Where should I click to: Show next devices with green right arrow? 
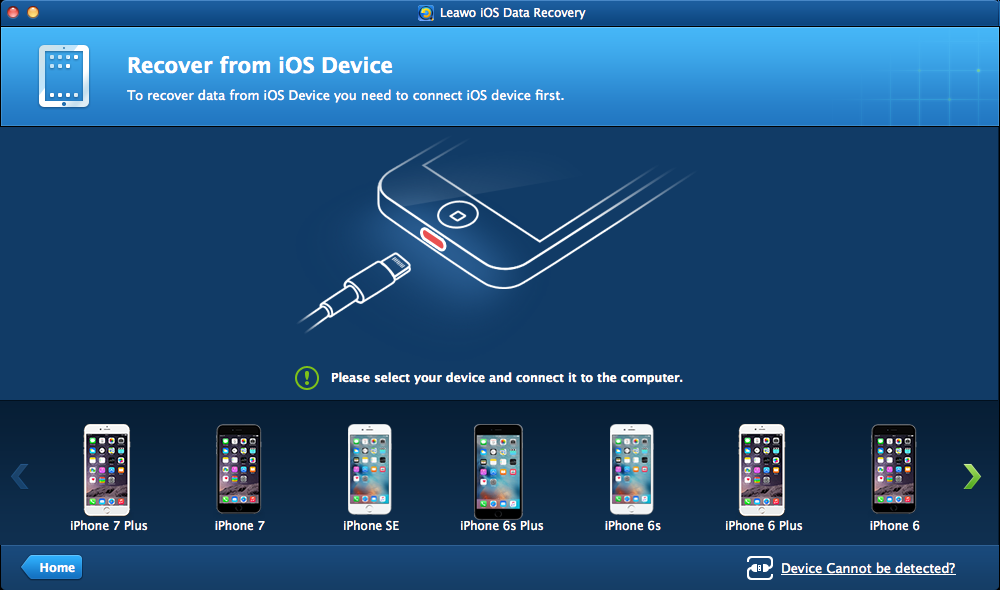(972, 476)
